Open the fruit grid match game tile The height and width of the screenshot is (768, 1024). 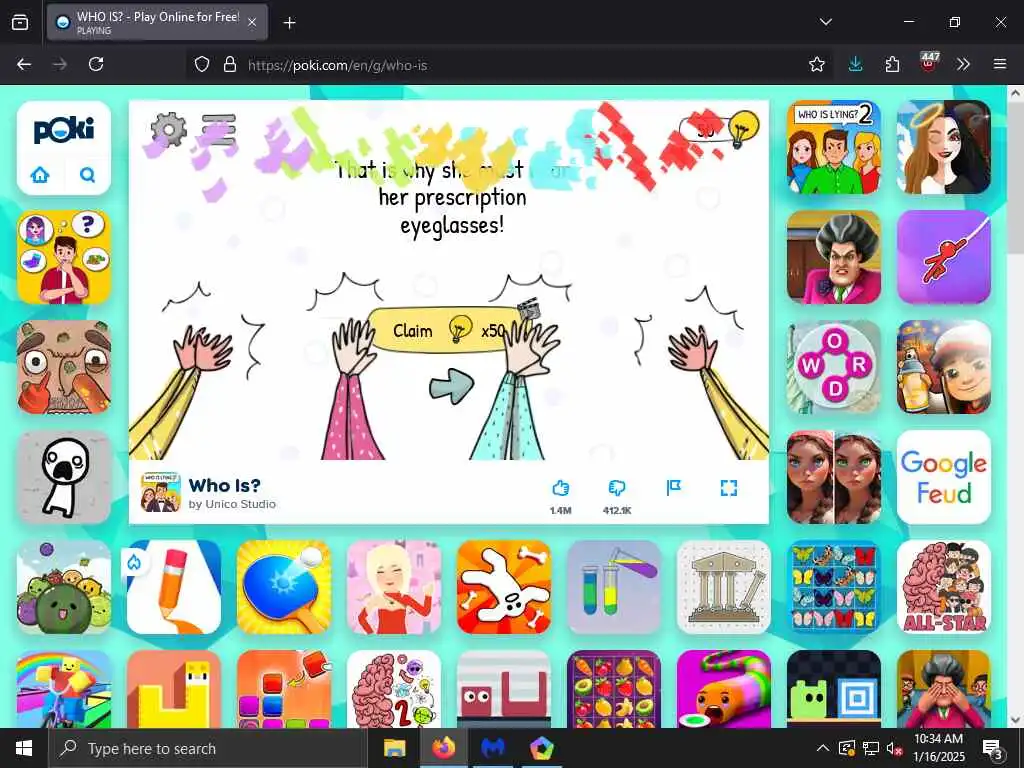pos(614,688)
